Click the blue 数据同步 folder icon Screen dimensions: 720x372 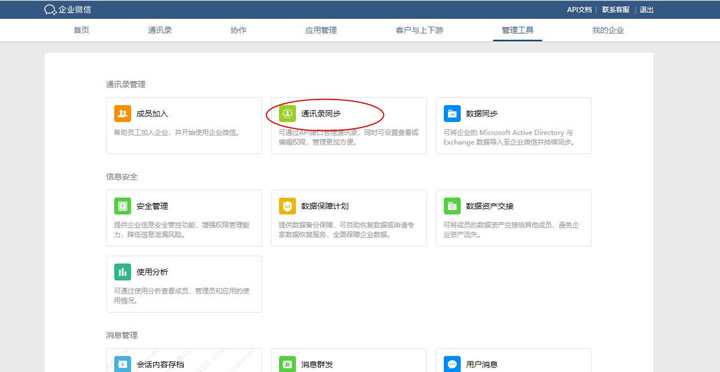pos(452,113)
